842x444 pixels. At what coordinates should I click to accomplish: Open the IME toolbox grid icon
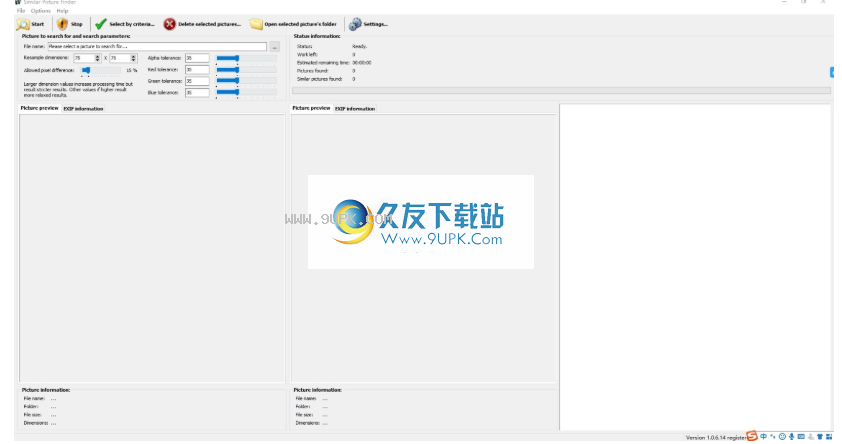coord(829,436)
